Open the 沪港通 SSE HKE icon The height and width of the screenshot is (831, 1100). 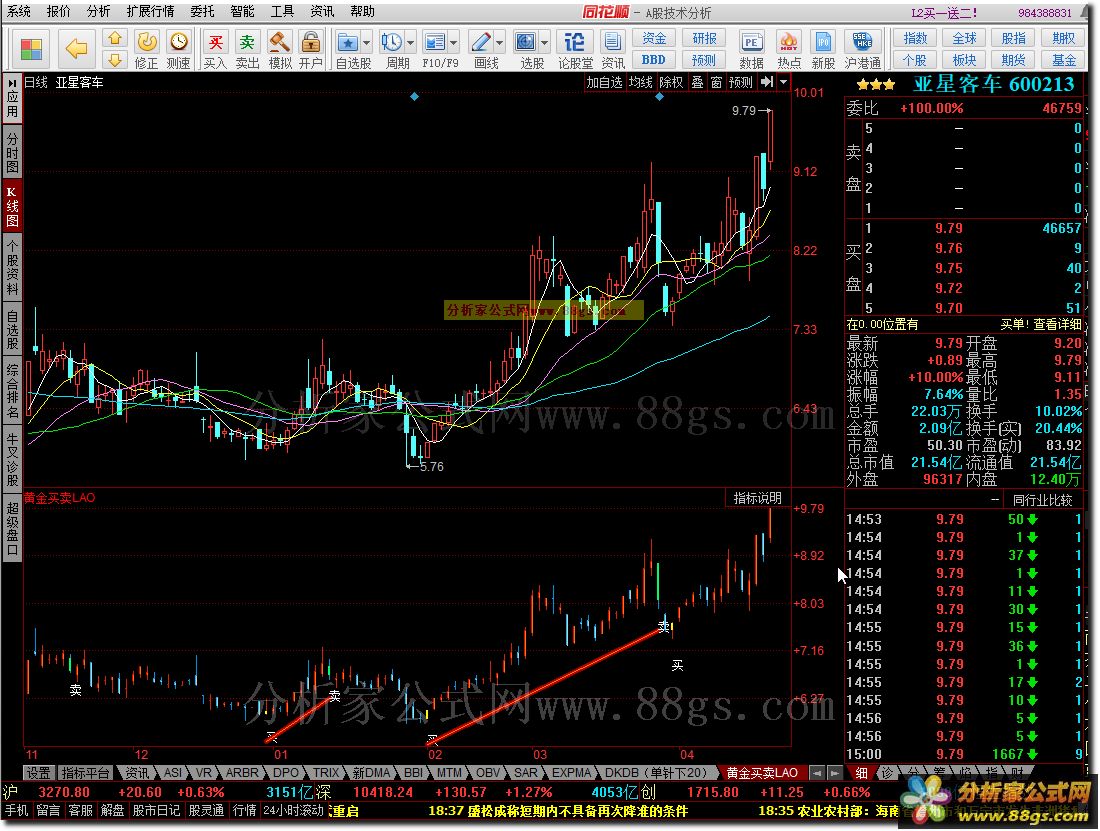(x=862, y=42)
